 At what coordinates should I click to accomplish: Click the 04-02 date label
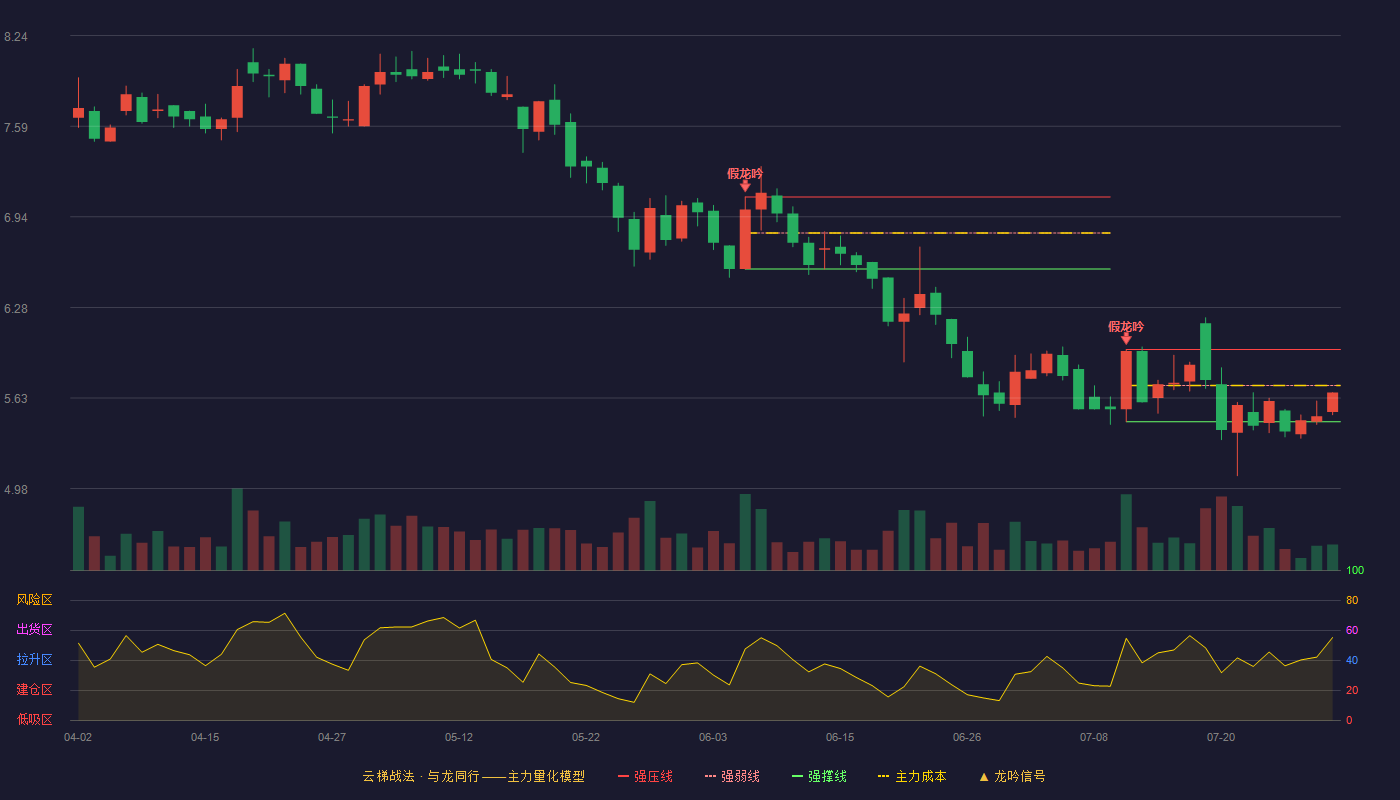click(x=78, y=737)
